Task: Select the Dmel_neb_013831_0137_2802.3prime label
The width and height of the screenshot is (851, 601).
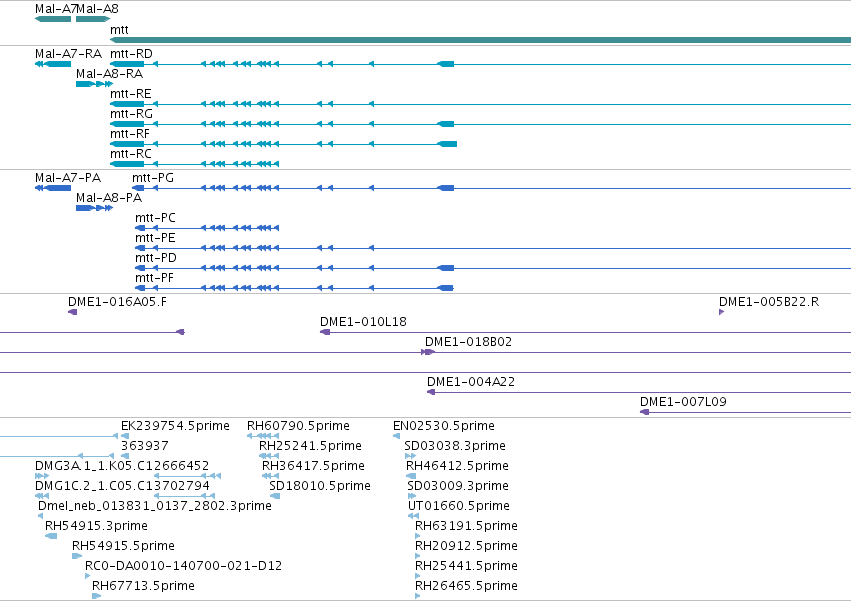Action: (x=155, y=507)
